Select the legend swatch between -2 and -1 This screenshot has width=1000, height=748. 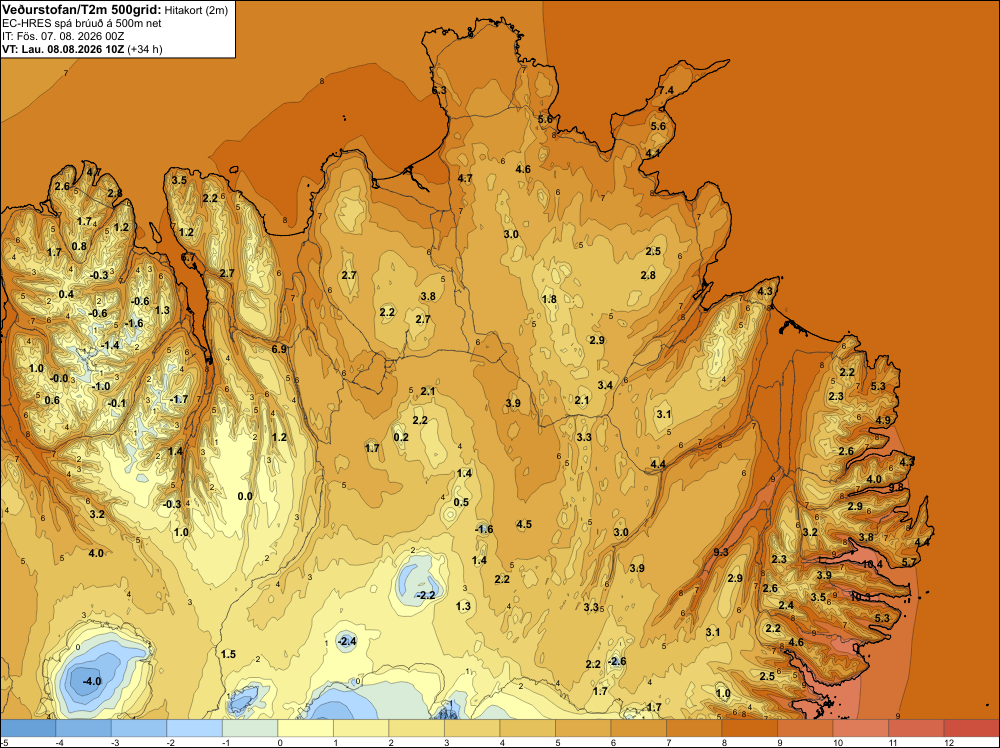pos(195,728)
